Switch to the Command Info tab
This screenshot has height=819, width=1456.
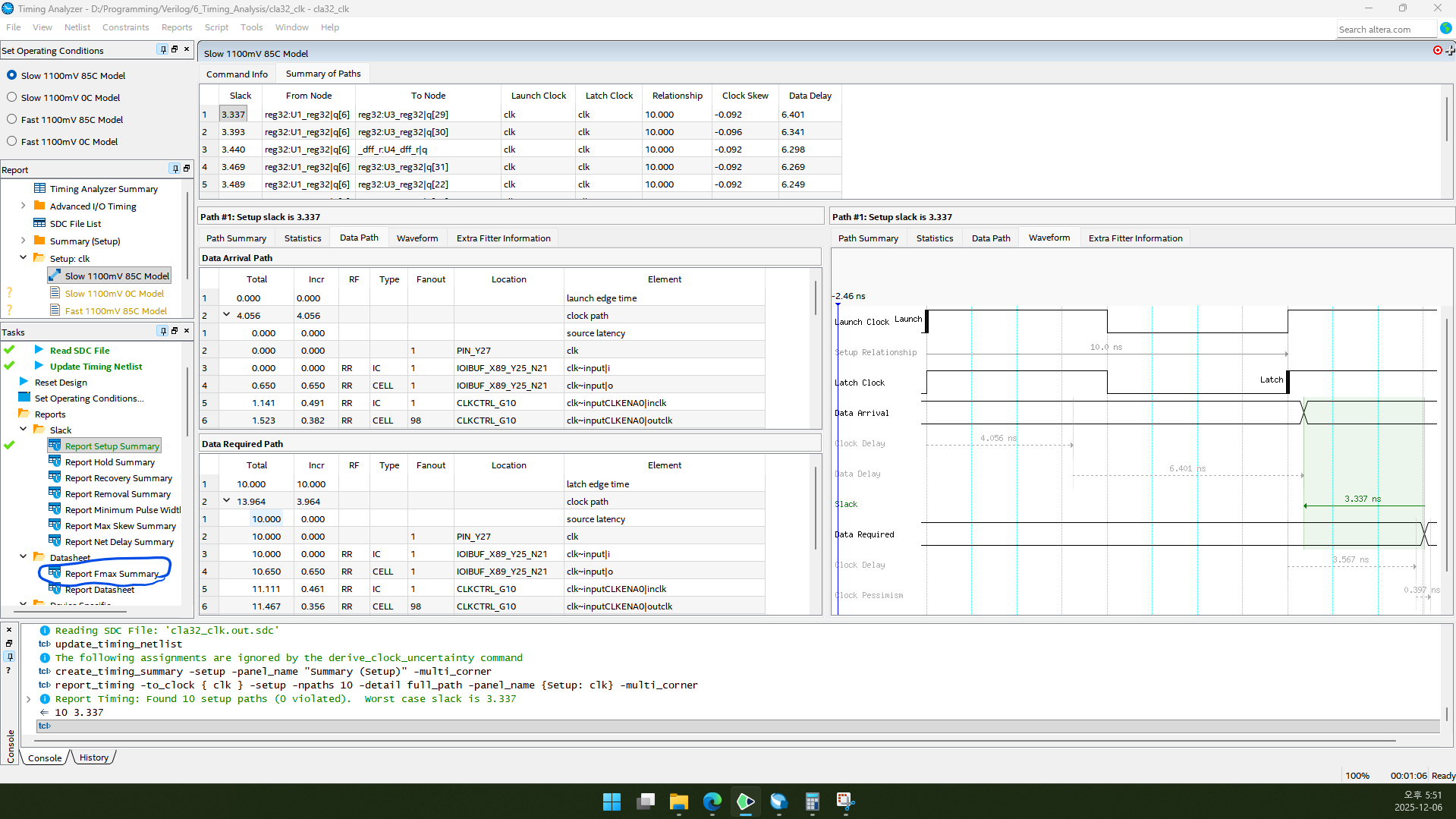pyautogui.click(x=237, y=74)
